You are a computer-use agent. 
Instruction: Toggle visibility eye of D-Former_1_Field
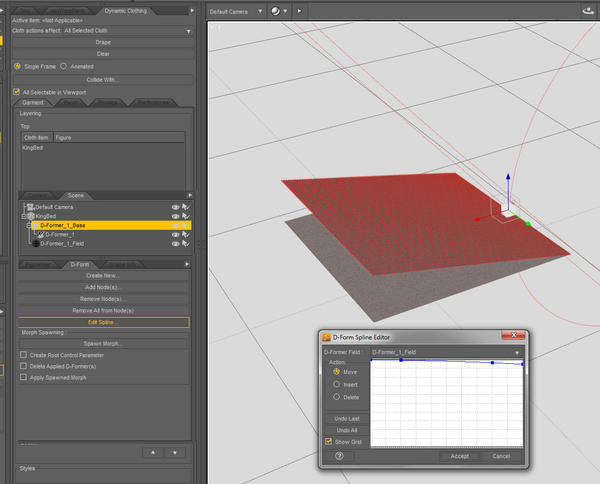point(176,244)
